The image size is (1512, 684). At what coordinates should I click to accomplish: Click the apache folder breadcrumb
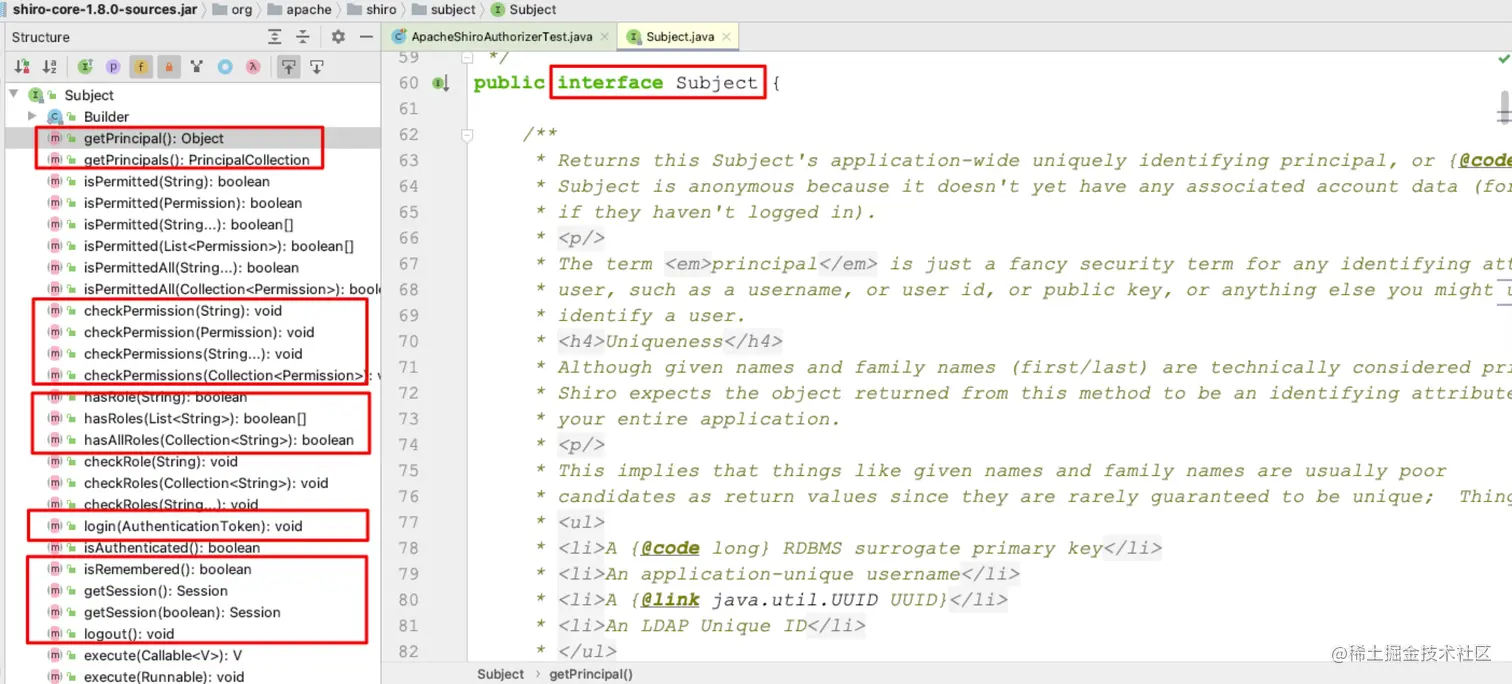click(x=298, y=9)
